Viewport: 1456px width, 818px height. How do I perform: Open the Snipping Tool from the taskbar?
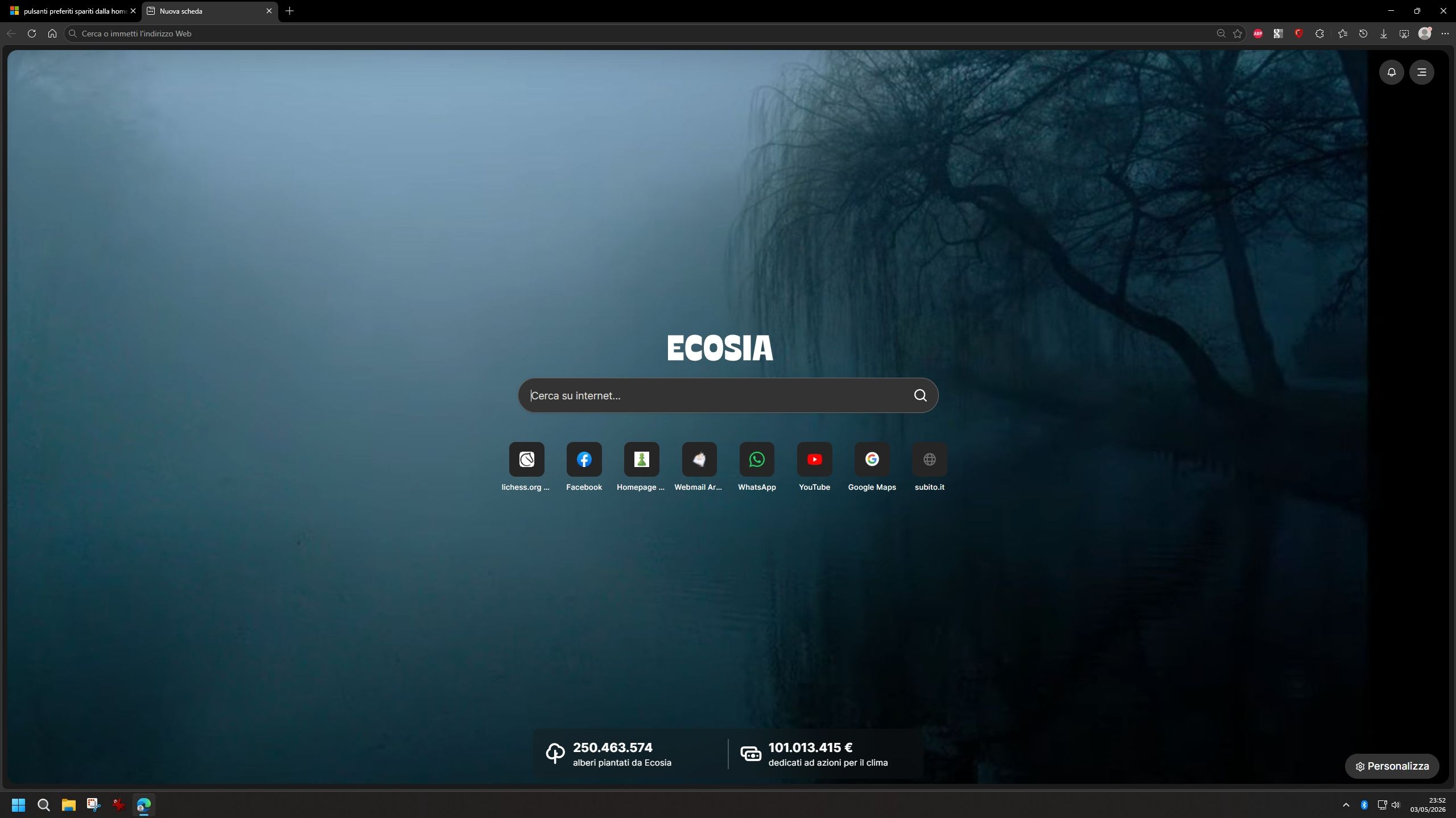(94, 805)
